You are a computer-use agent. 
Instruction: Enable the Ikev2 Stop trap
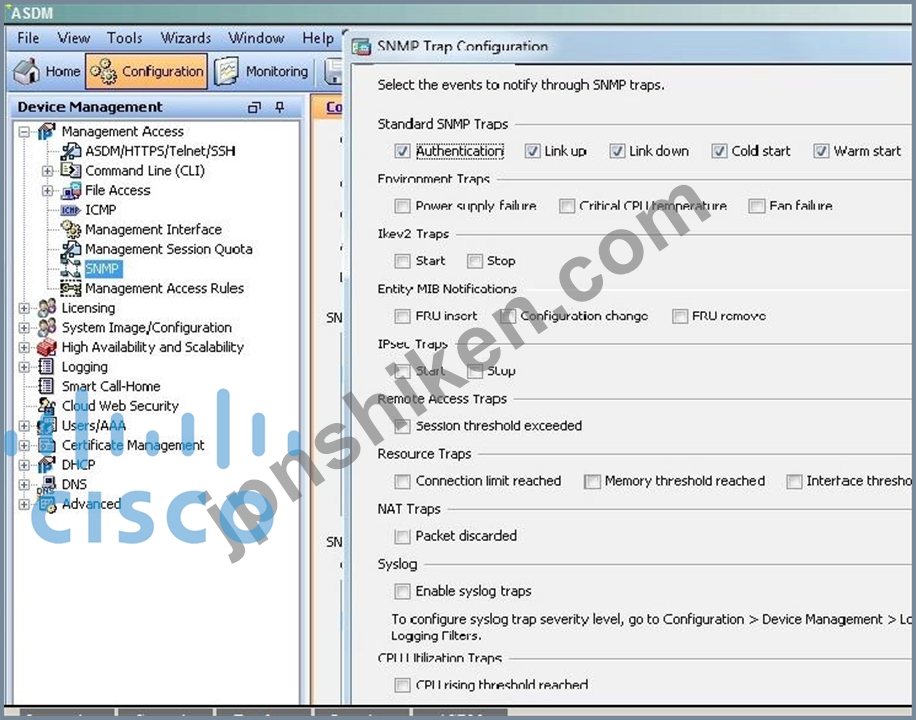tap(474, 261)
